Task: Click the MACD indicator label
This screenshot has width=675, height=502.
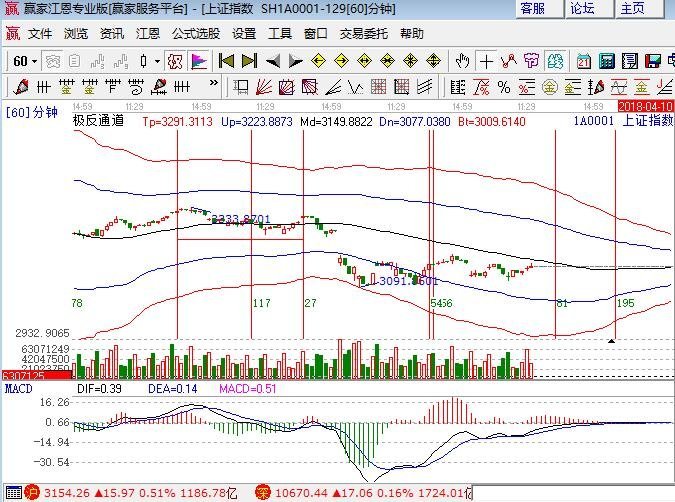Action: pos(19,389)
